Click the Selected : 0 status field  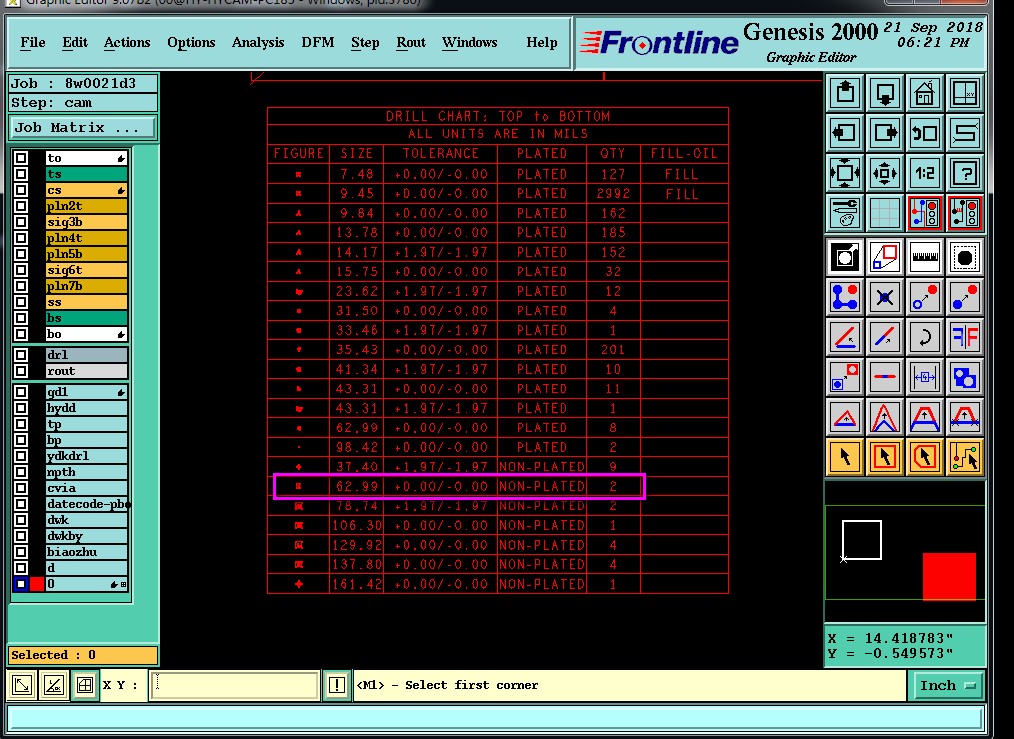83,655
